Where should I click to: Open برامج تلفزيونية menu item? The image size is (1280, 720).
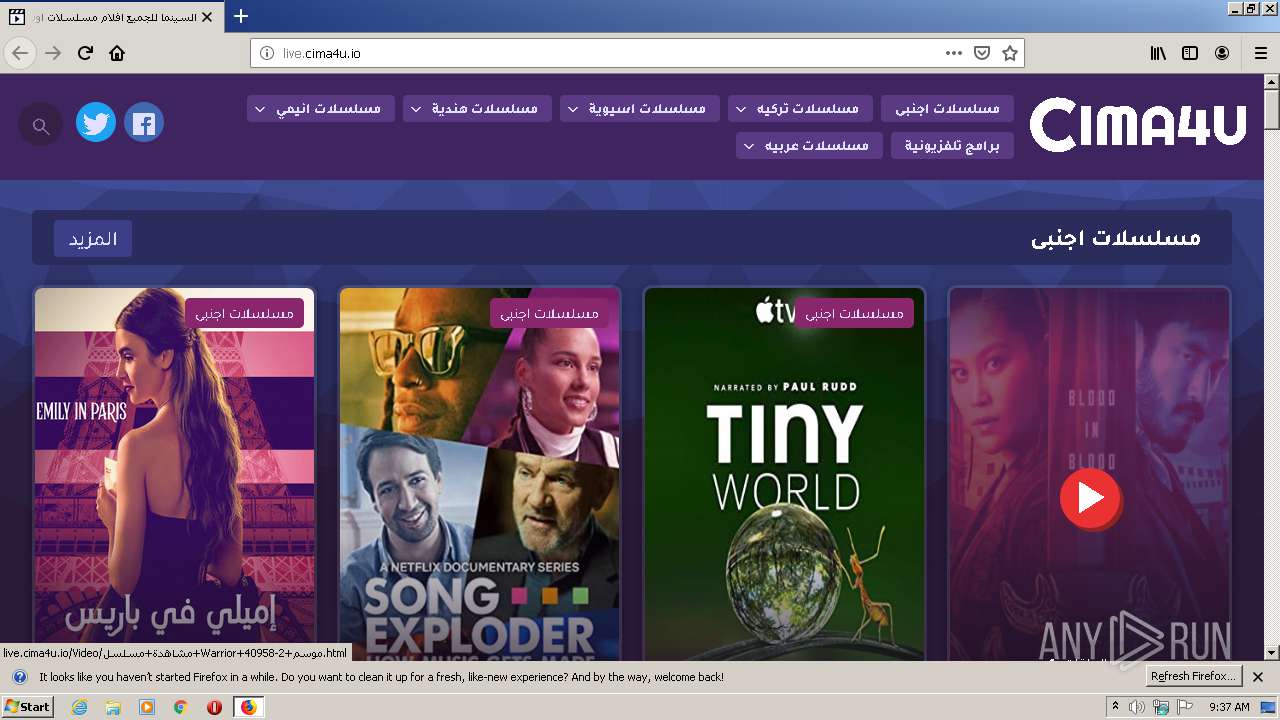pos(952,146)
